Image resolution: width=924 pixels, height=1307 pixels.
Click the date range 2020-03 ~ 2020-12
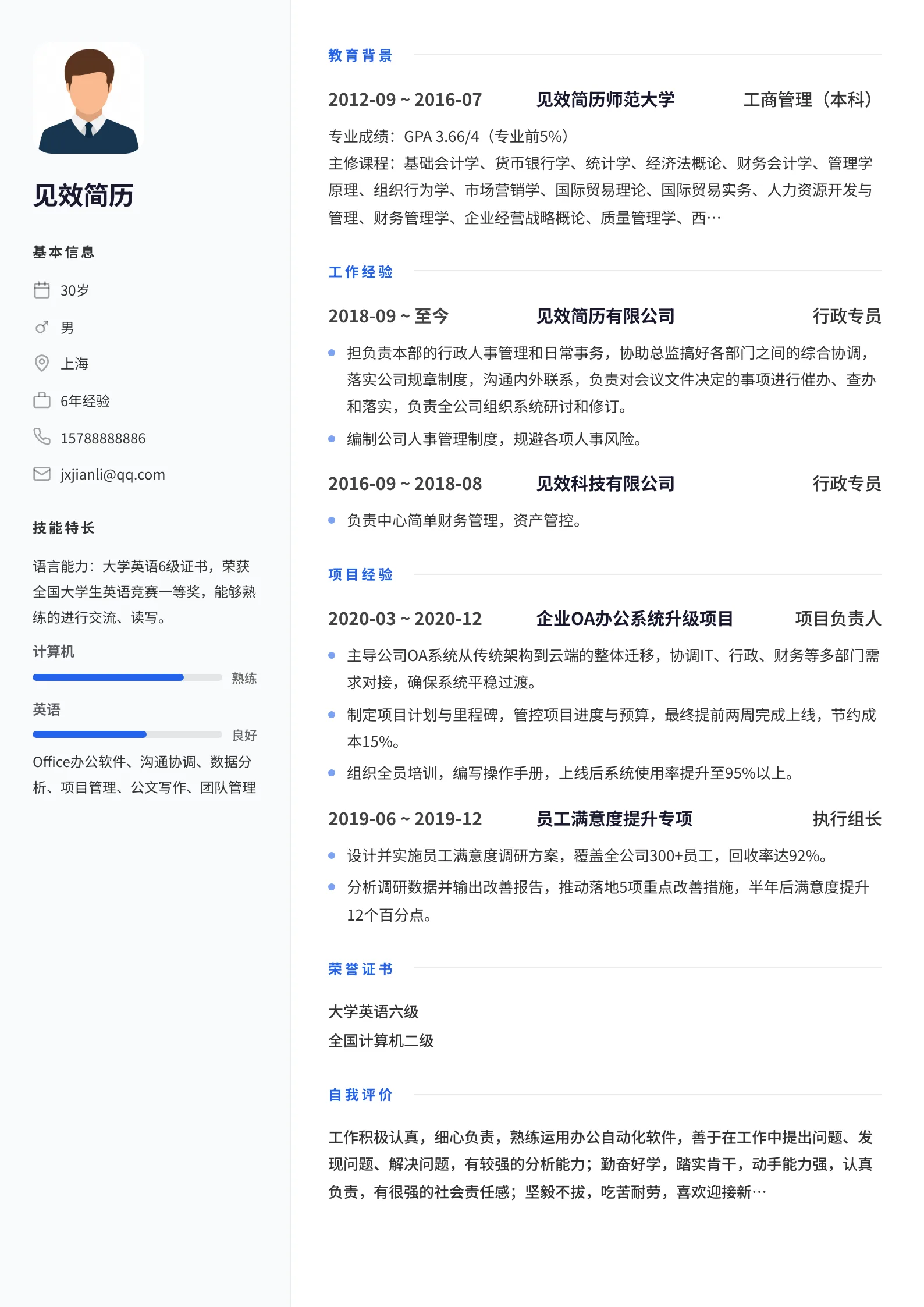point(405,619)
